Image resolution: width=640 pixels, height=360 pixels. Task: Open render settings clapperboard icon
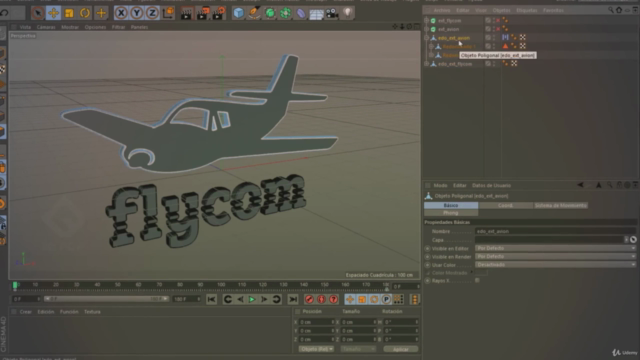pos(219,13)
